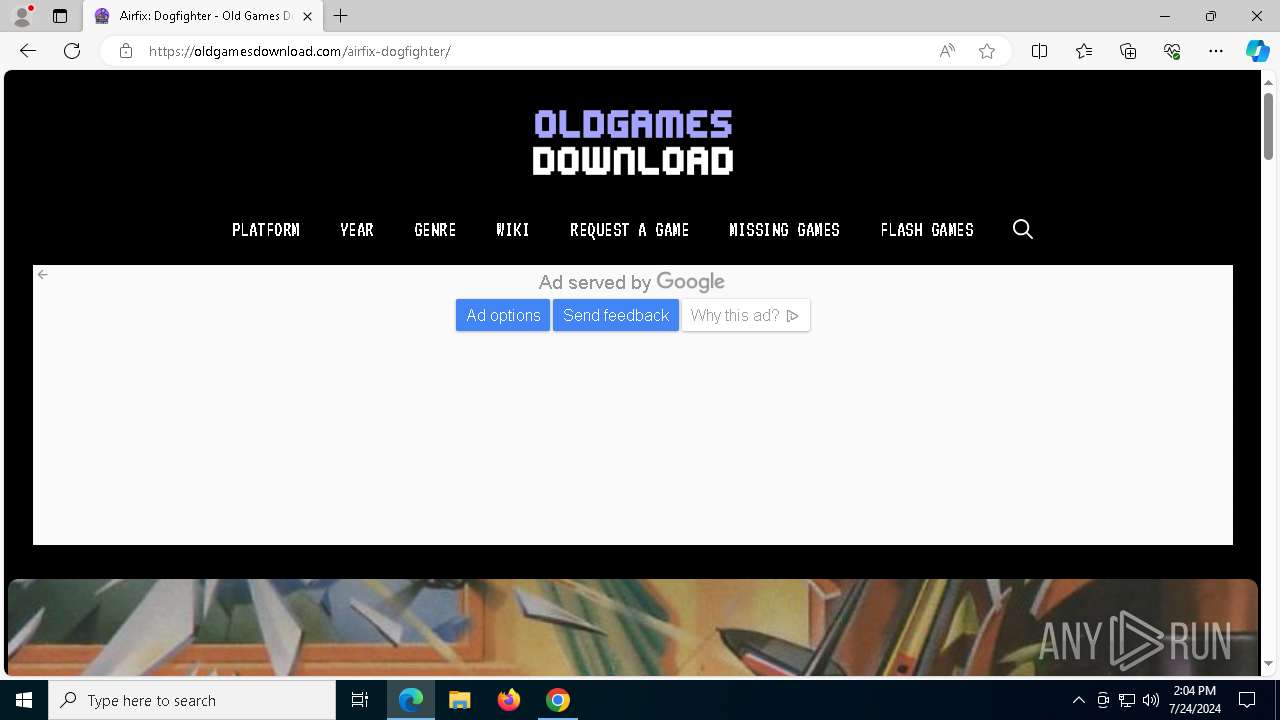
Task: Open File Explorer from taskbar
Action: pos(460,700)
